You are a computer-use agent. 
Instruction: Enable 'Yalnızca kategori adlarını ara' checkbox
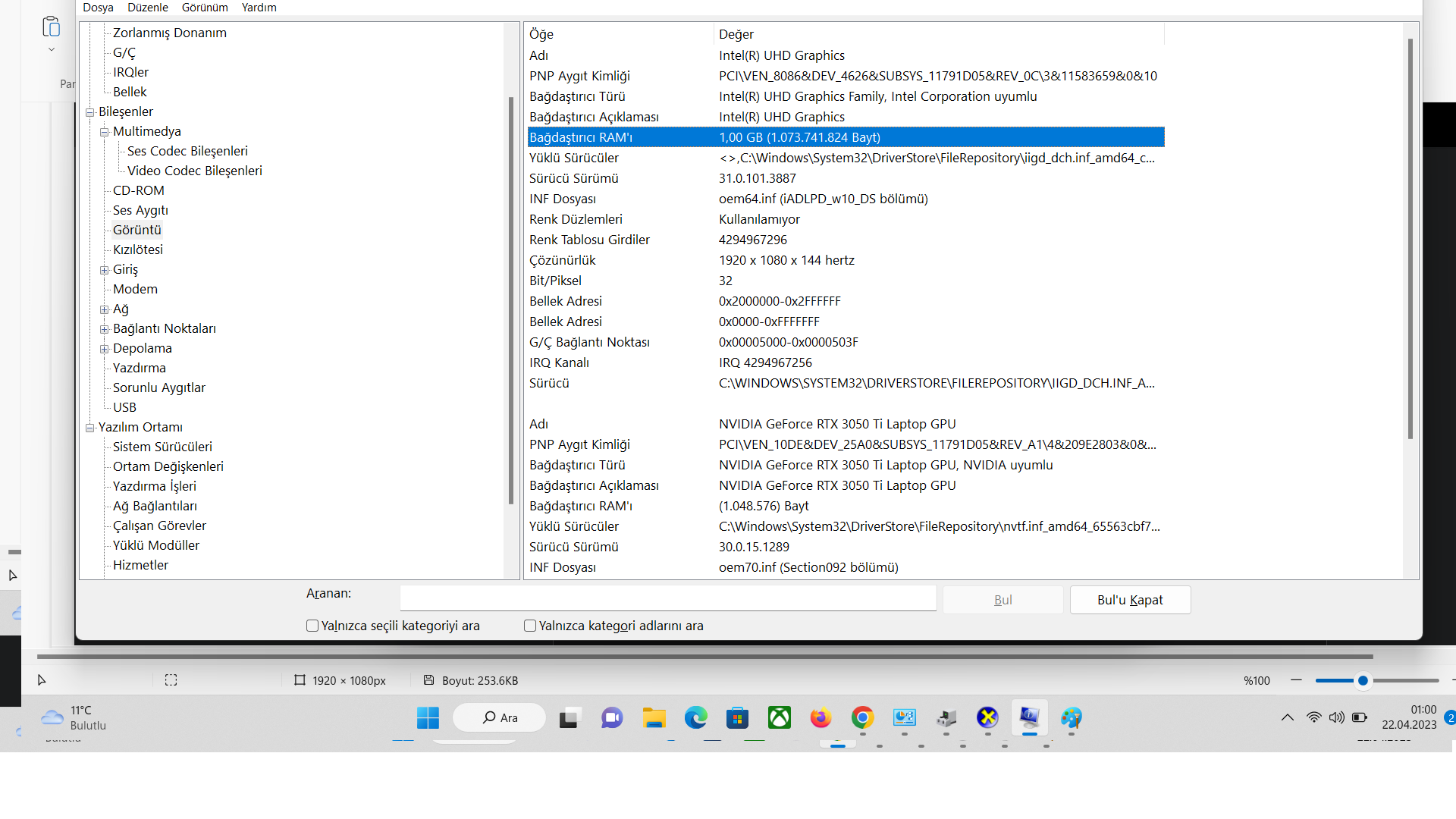[x=530, y=626]
